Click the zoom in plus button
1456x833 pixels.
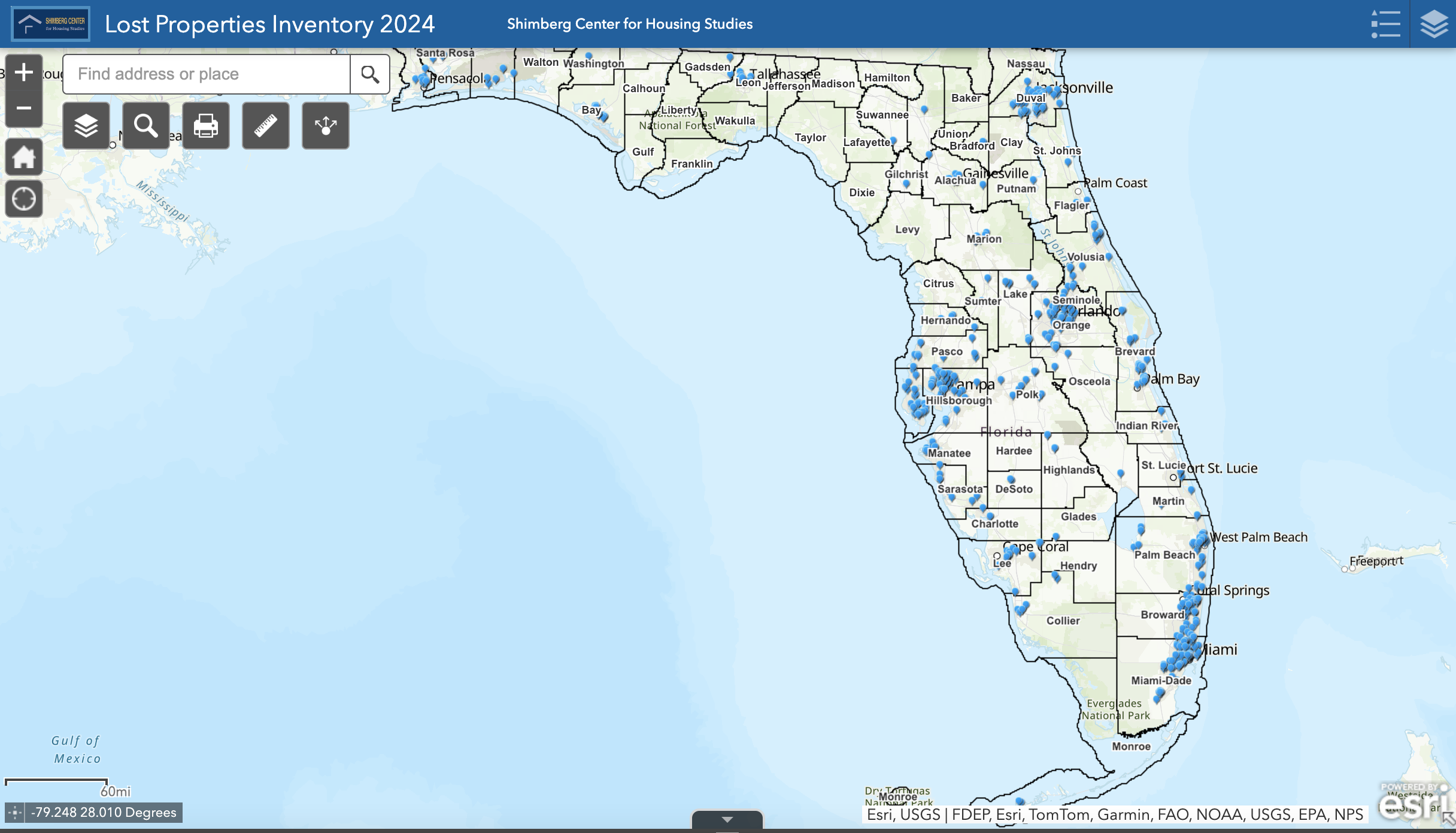(x=24, y=72)
